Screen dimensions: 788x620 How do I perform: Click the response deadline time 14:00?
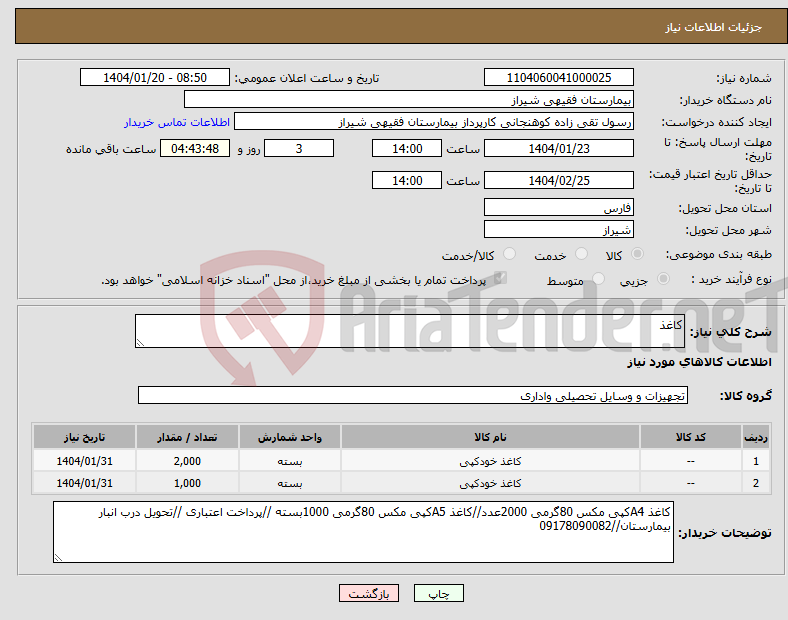tap(407, 148)
